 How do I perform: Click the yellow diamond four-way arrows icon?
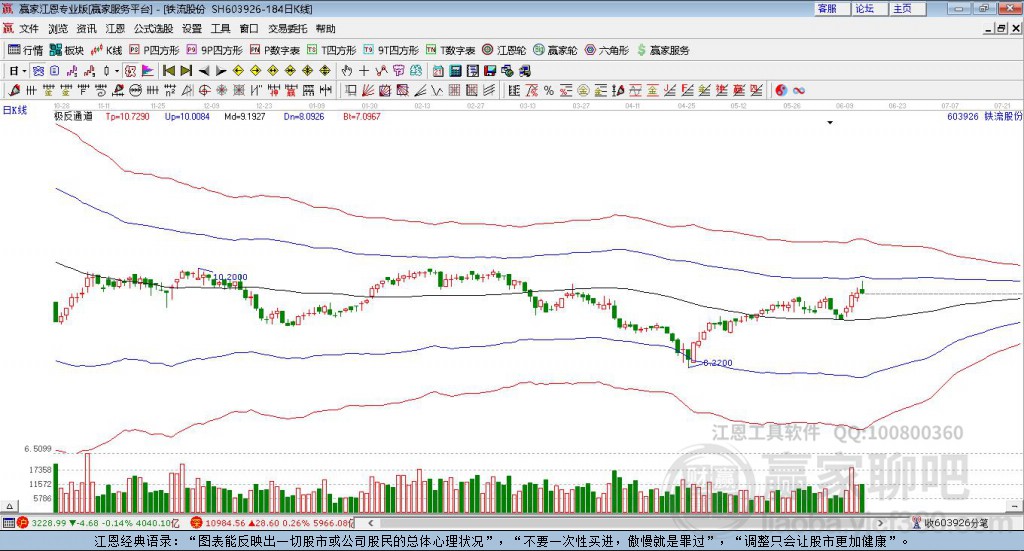325,71
